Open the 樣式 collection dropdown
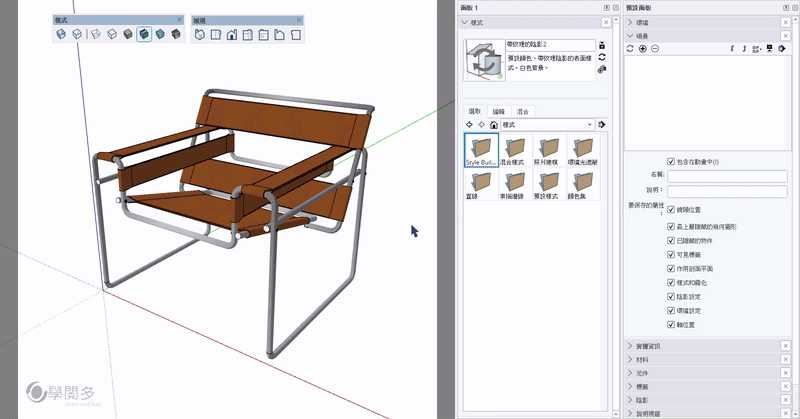The height and width of the screenshot is (419, 800). pos(547,125)
